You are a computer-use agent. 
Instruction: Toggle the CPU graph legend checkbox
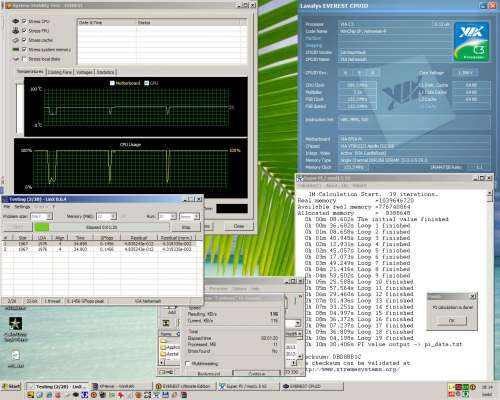pyautogui.click(x=146, y=83)
